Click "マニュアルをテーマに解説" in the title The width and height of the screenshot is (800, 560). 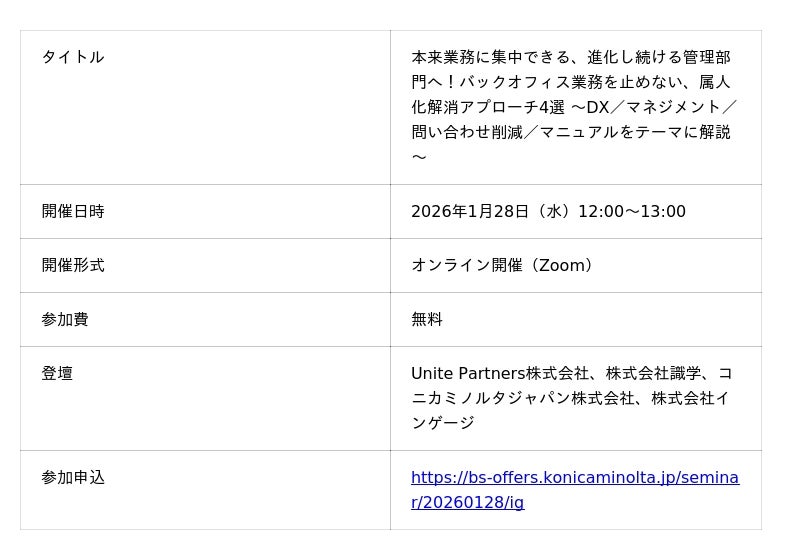click(x=635, y=132)
